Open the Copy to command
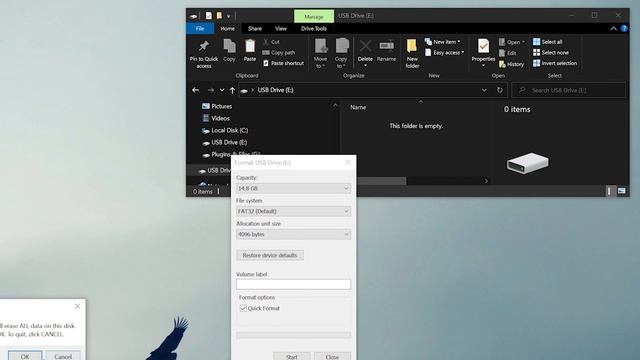Screen dimensions: 640x360 tap(341, 53)
